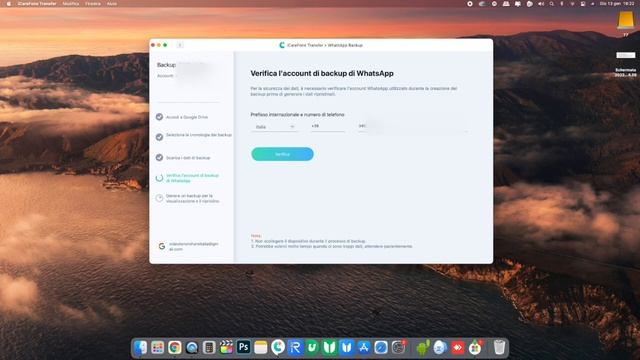Click the Google account icon in the sidebar
The image size is (640, 360).
point(162,246)
